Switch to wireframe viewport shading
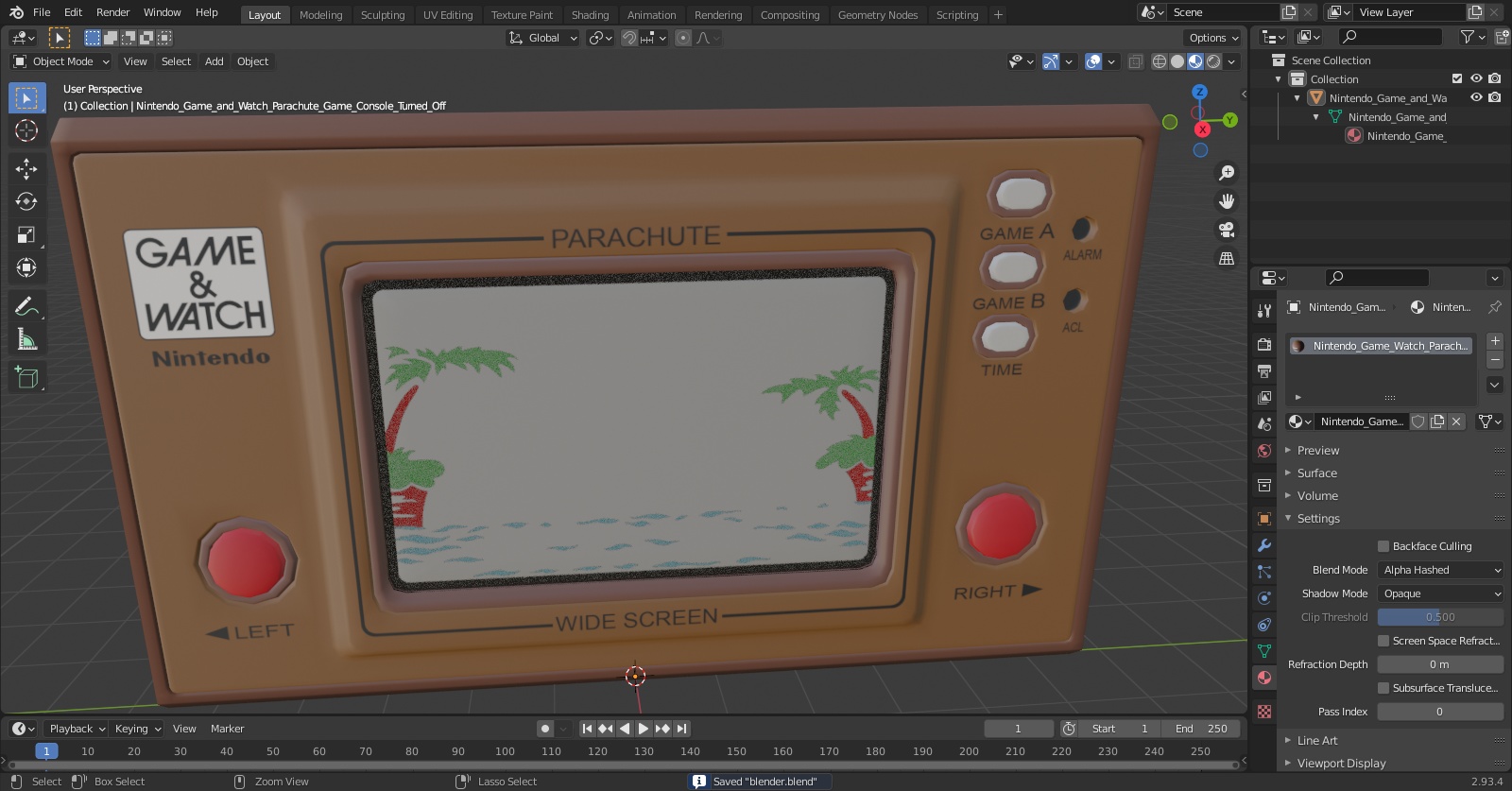 click(x=1160, y=61)
